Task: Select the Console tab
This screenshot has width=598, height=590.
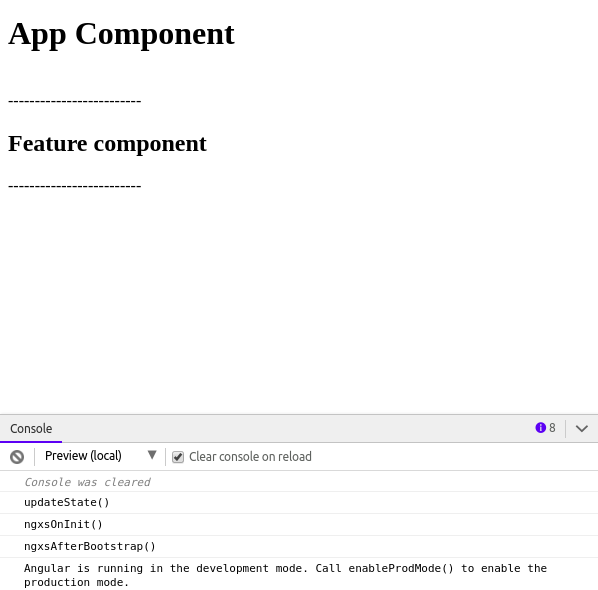Action: [31, 429]
